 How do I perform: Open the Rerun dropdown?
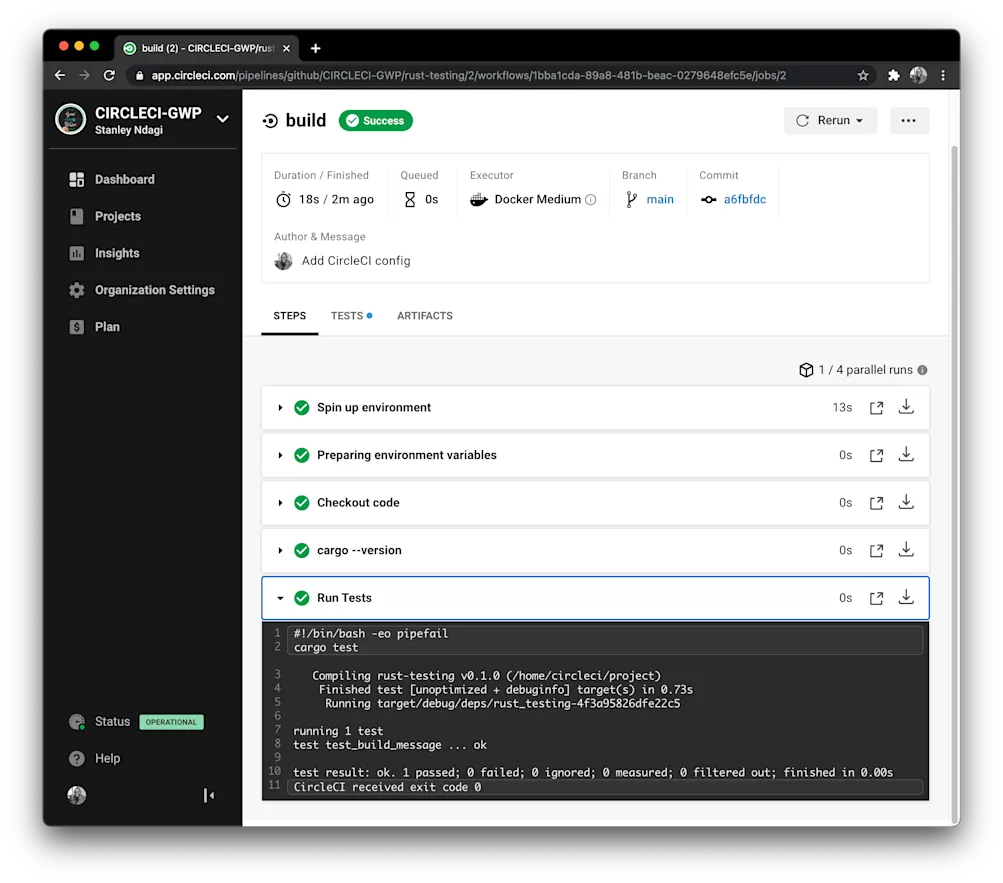[830, 120]
